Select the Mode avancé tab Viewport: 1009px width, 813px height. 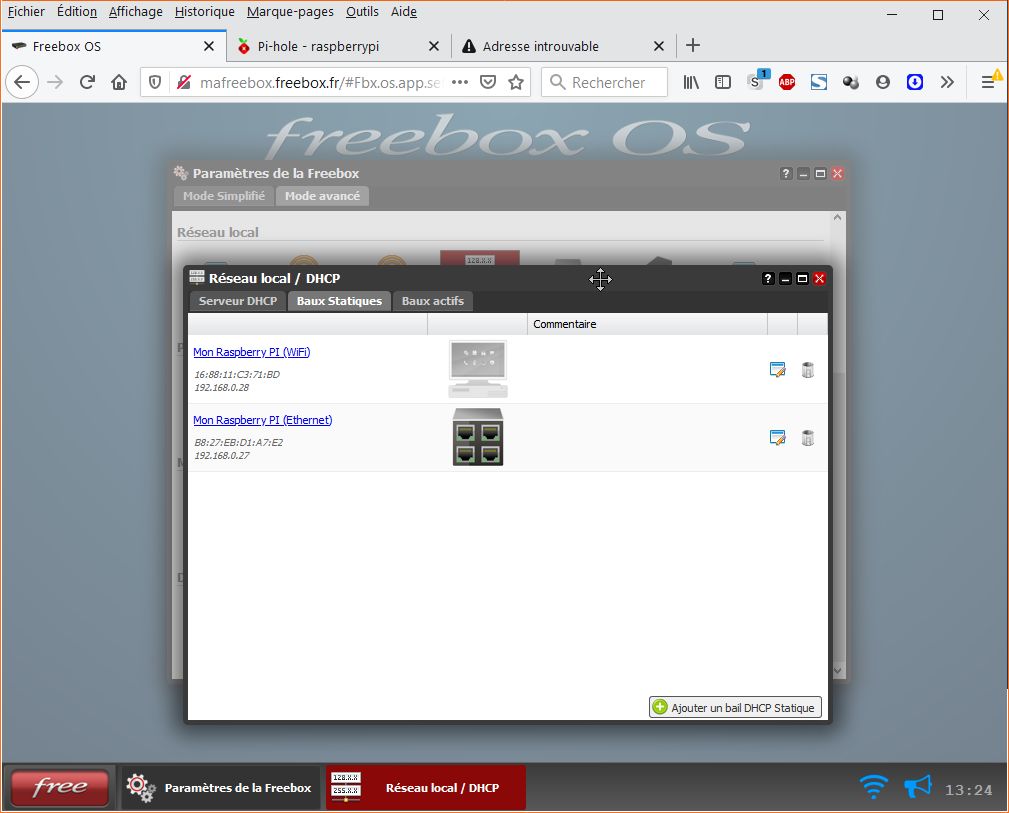click(322, 196)
